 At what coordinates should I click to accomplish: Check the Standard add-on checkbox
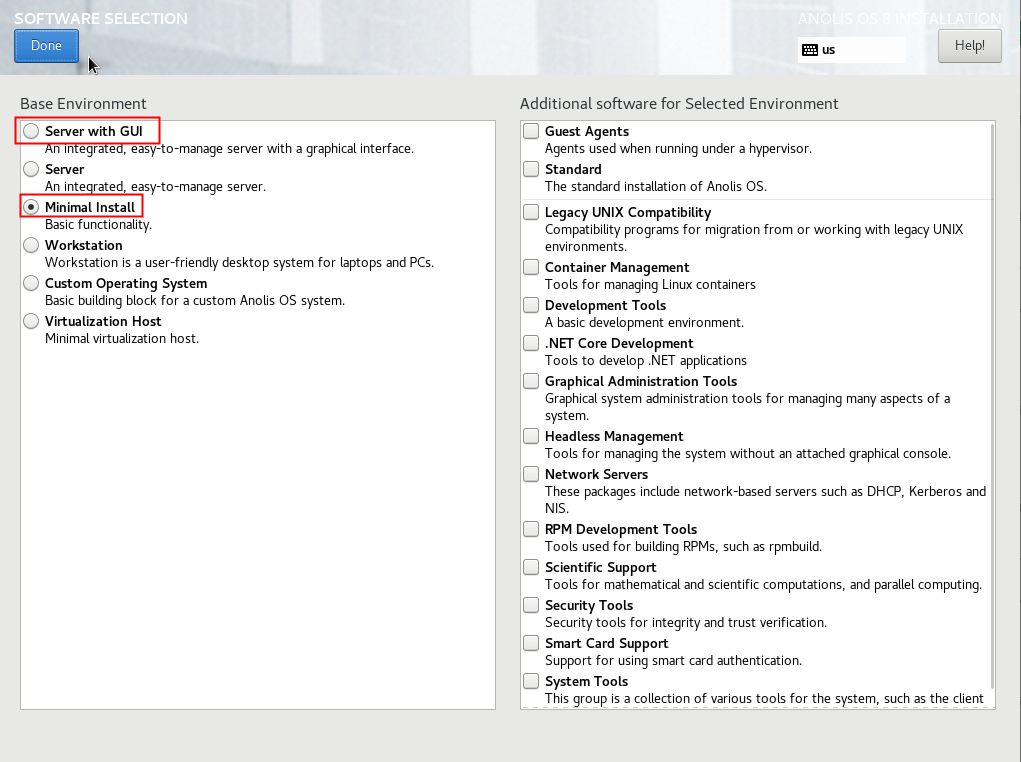pyautogui.click(x=531, y=169)
